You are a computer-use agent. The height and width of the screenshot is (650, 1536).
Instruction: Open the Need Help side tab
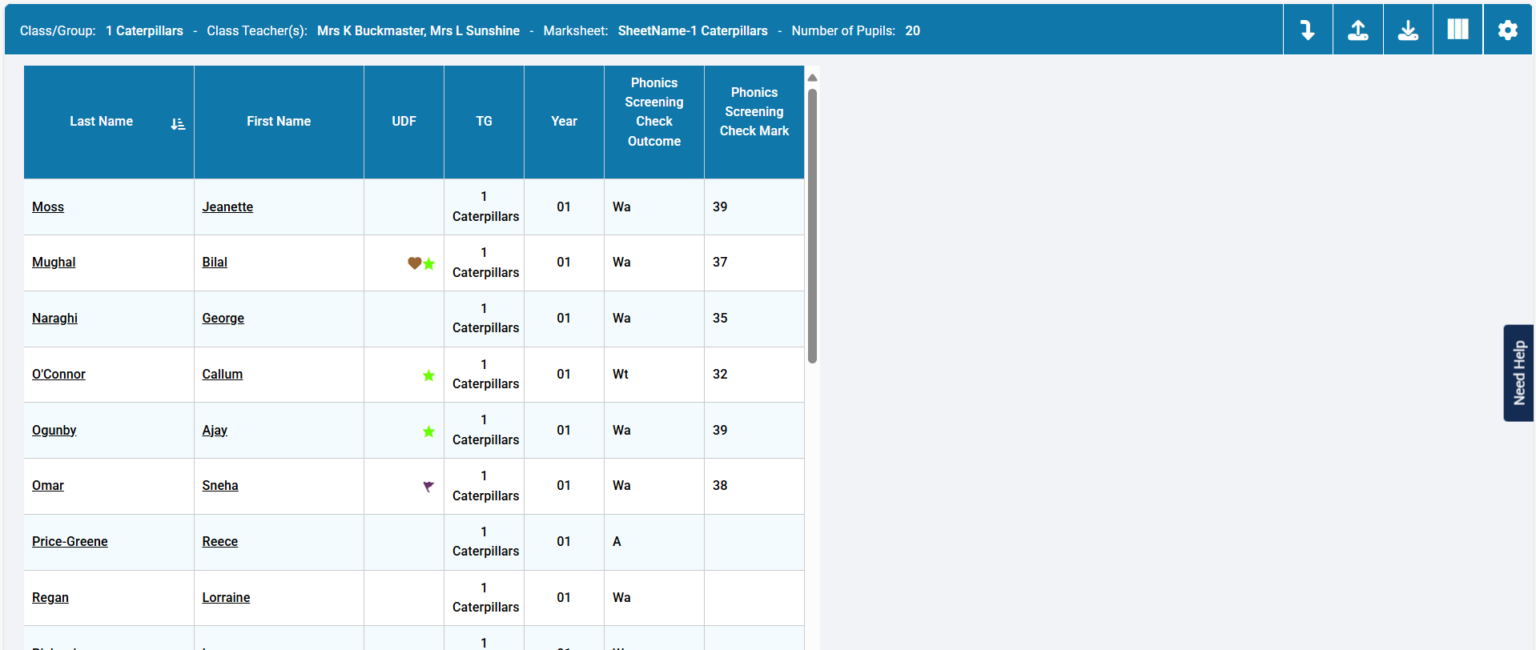[1519, 373]
